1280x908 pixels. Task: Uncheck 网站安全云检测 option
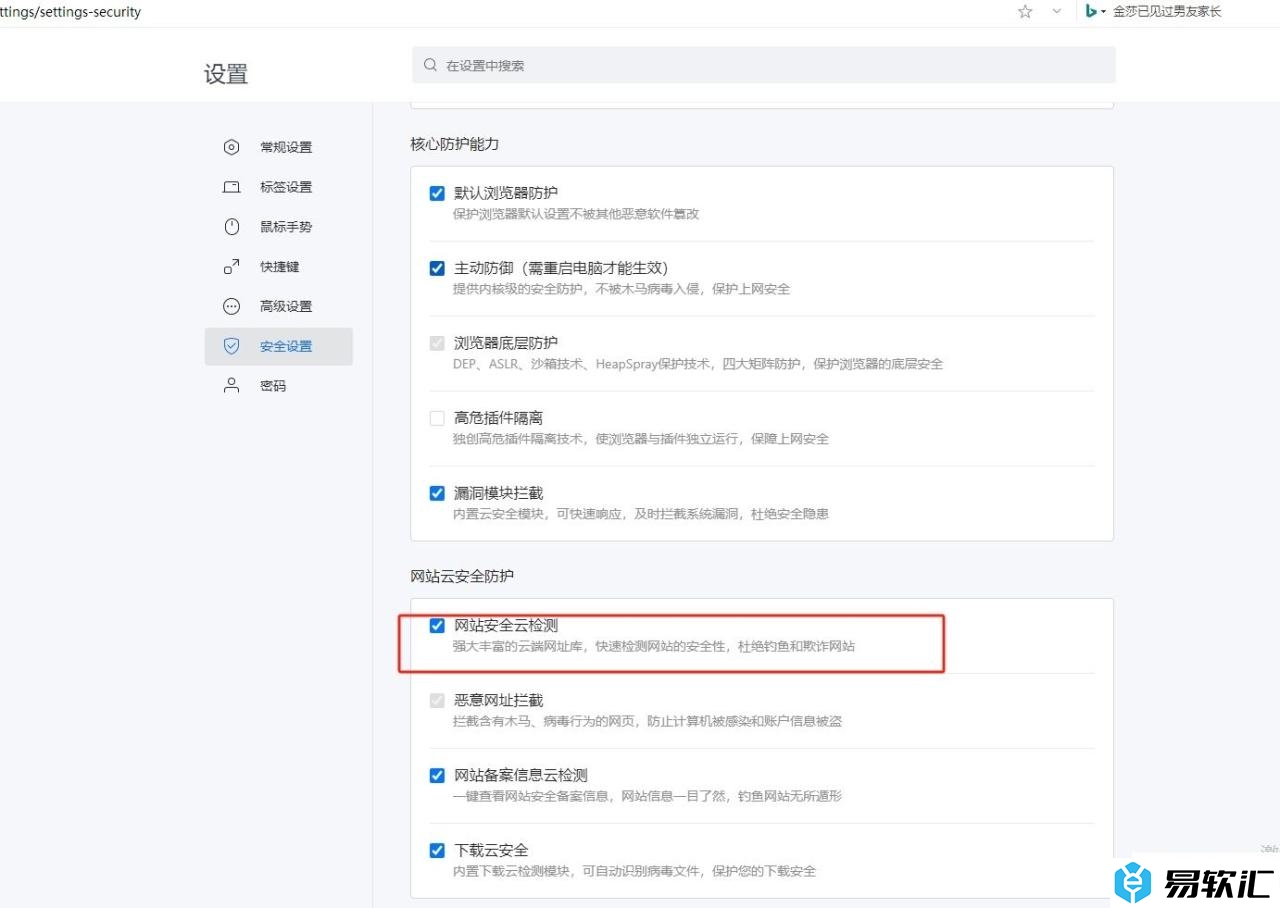click(437, 626)
